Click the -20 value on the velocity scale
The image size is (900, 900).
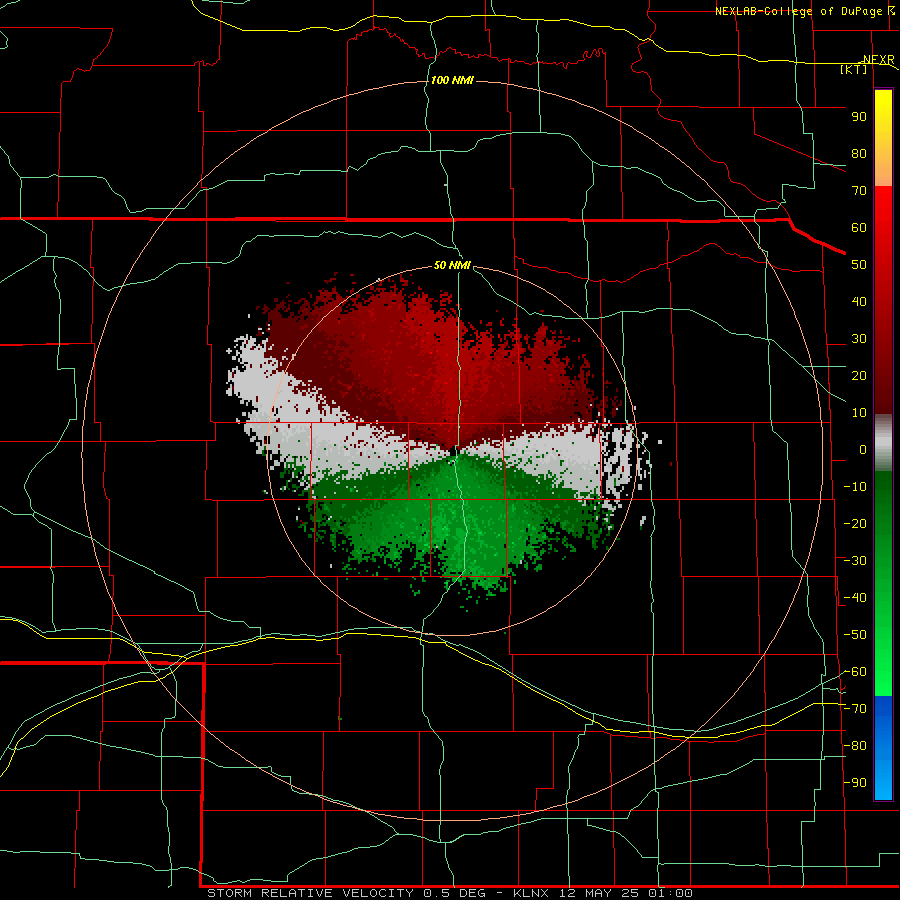(x=855, y=523)
